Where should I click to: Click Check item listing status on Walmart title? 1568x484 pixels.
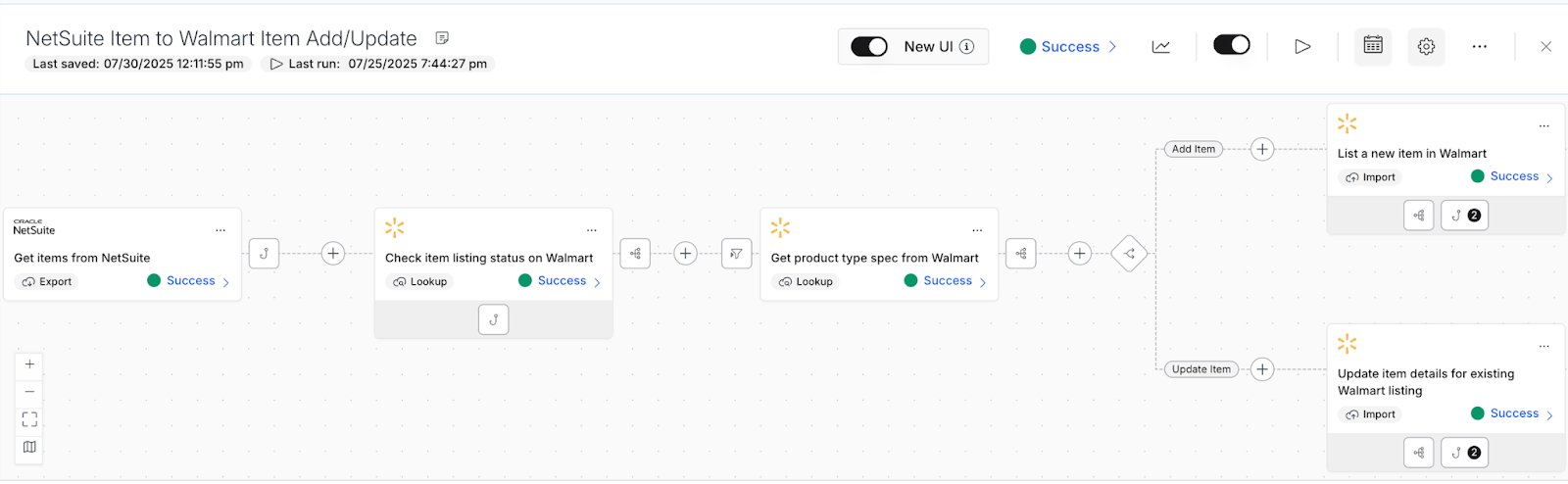[x=489, y=258]
